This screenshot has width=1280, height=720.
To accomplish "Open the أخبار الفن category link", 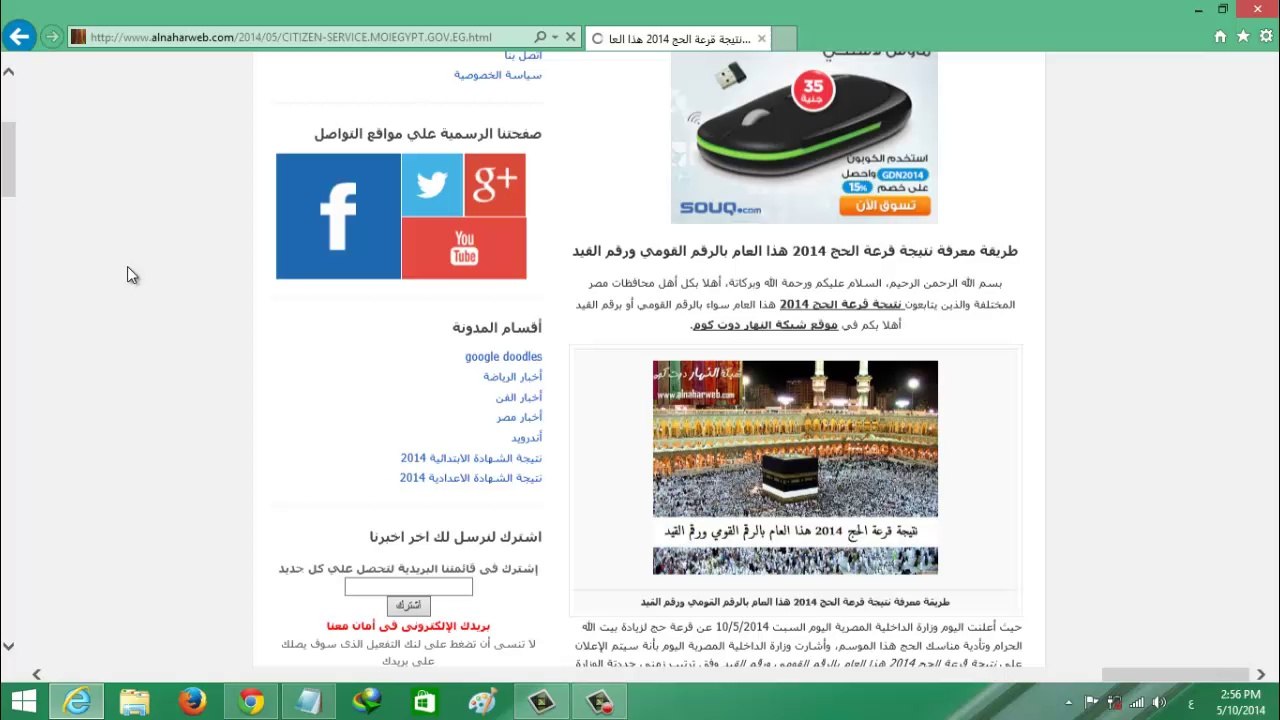I will point(518,397).
